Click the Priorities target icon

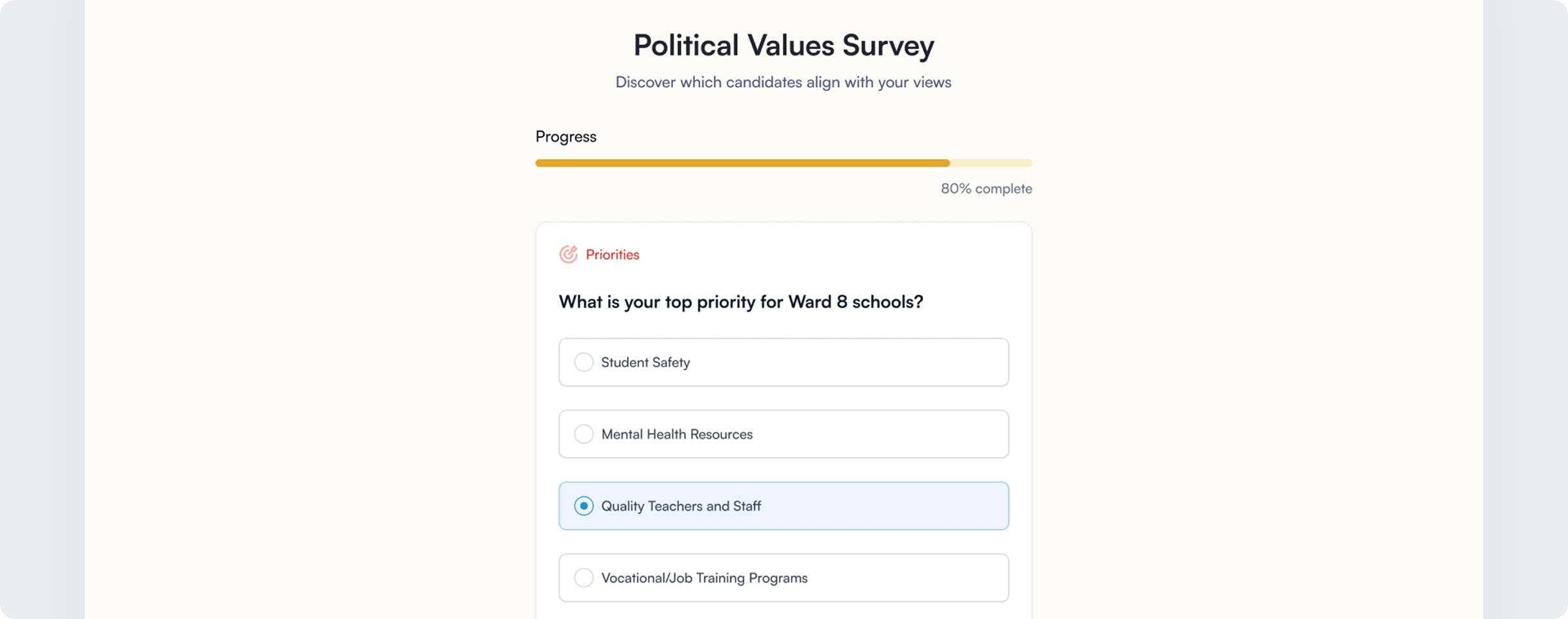click(568, 255)
